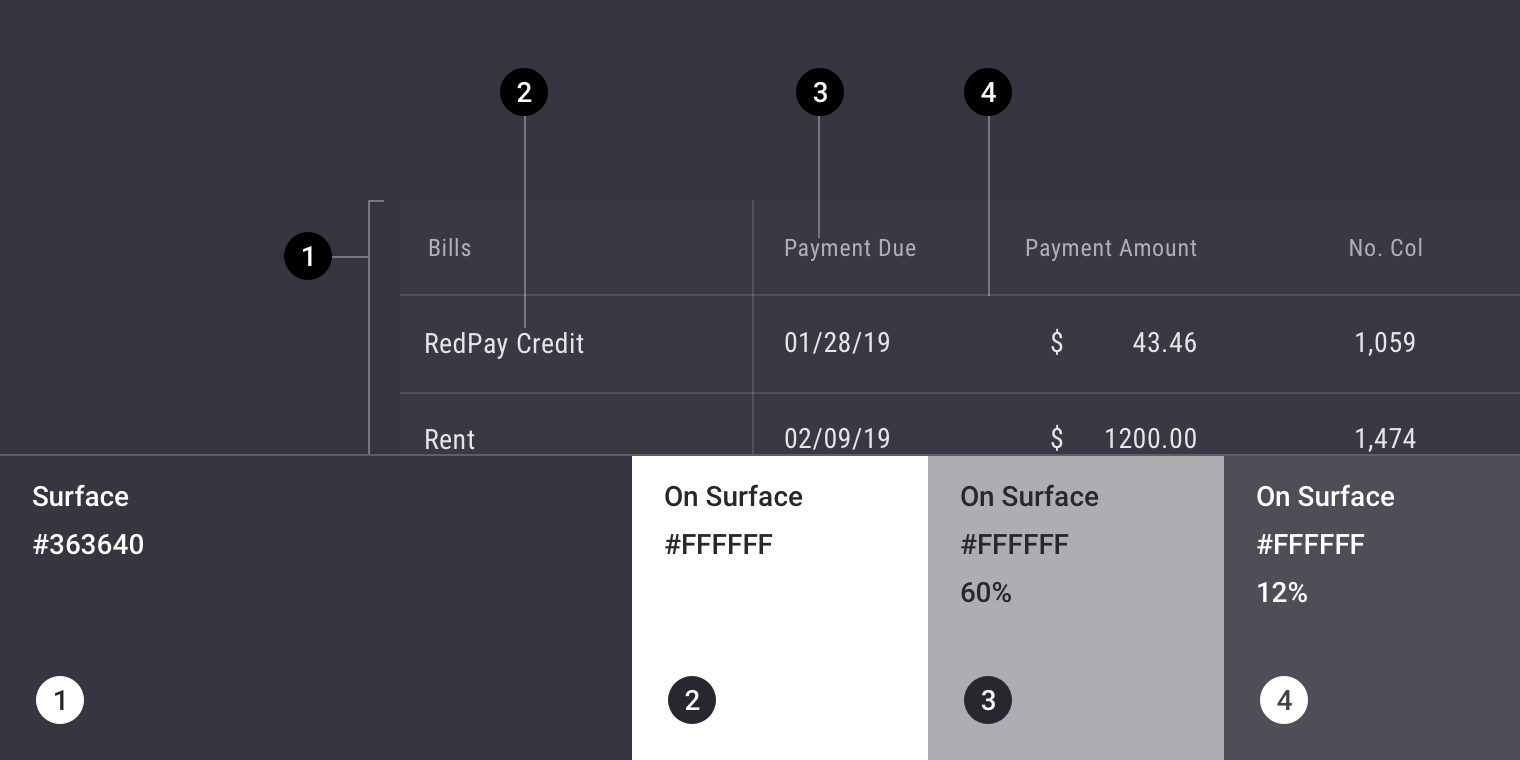Pick the Surface #363640 color swatch
1520x760 pixels.
tap(316, 607)
